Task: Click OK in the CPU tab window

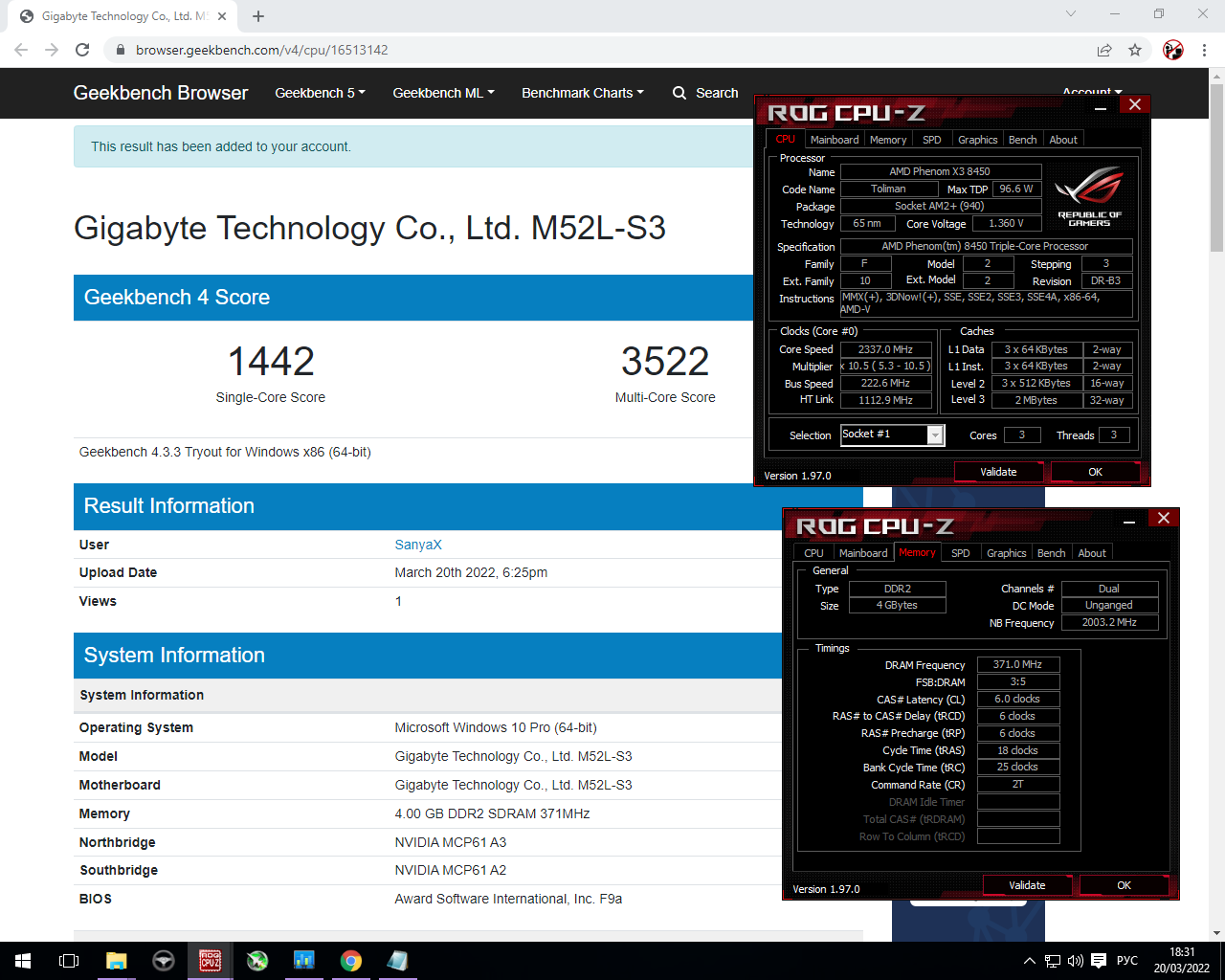Action: pos(1096,472)
